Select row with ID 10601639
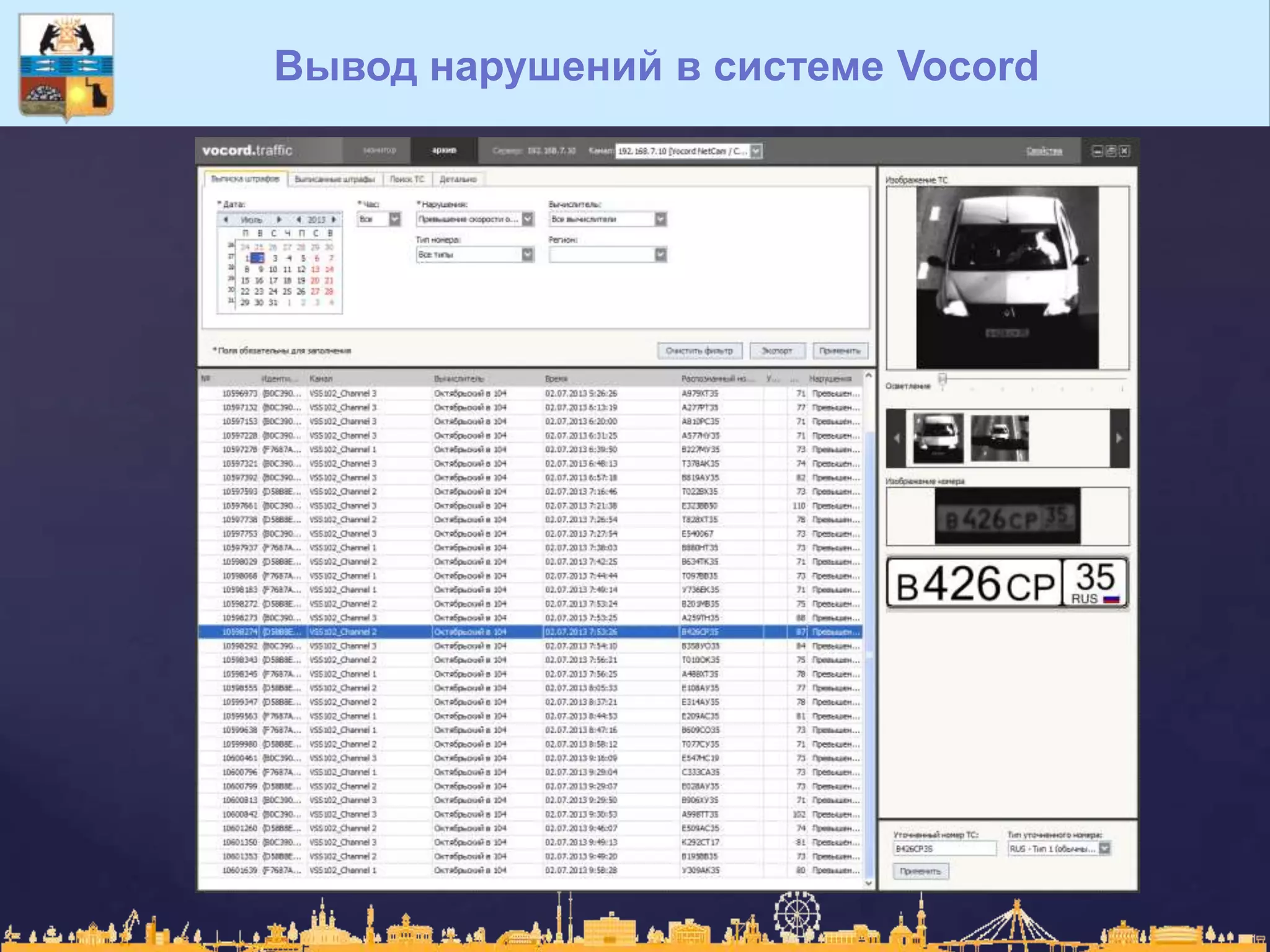The image size is (1270, 952). point(530,870)
